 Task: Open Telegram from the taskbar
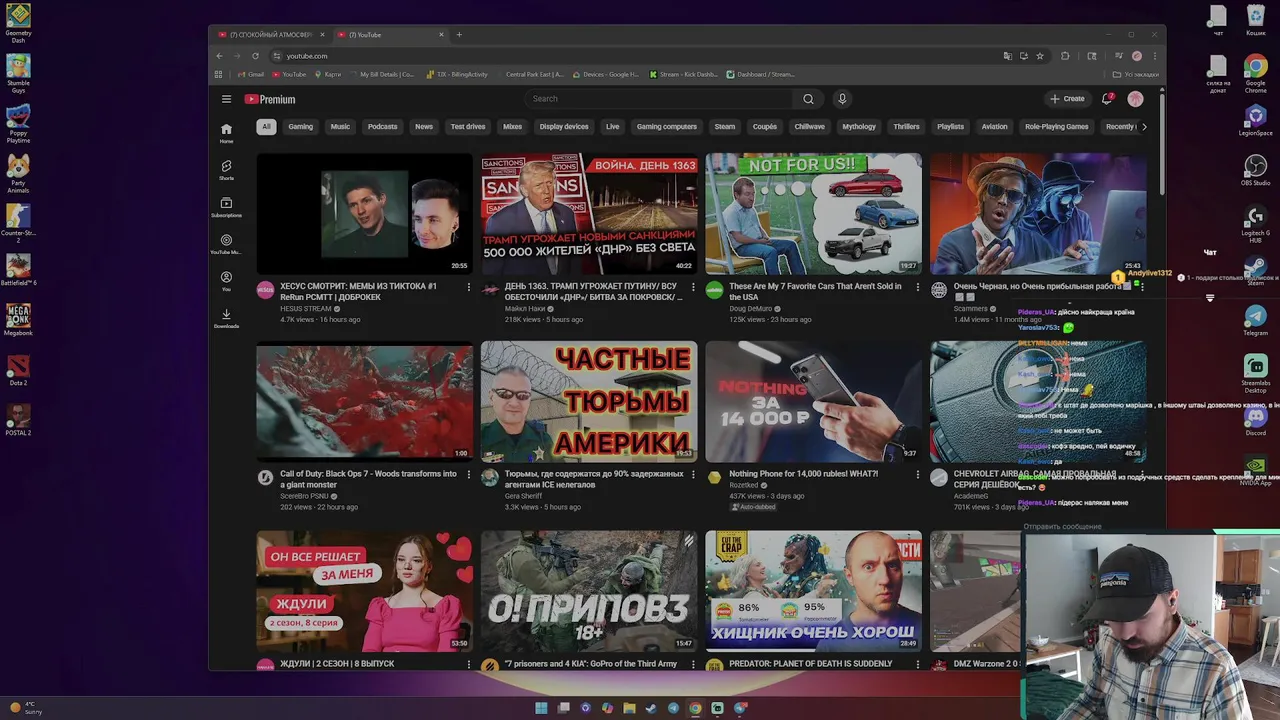(673, 708)
